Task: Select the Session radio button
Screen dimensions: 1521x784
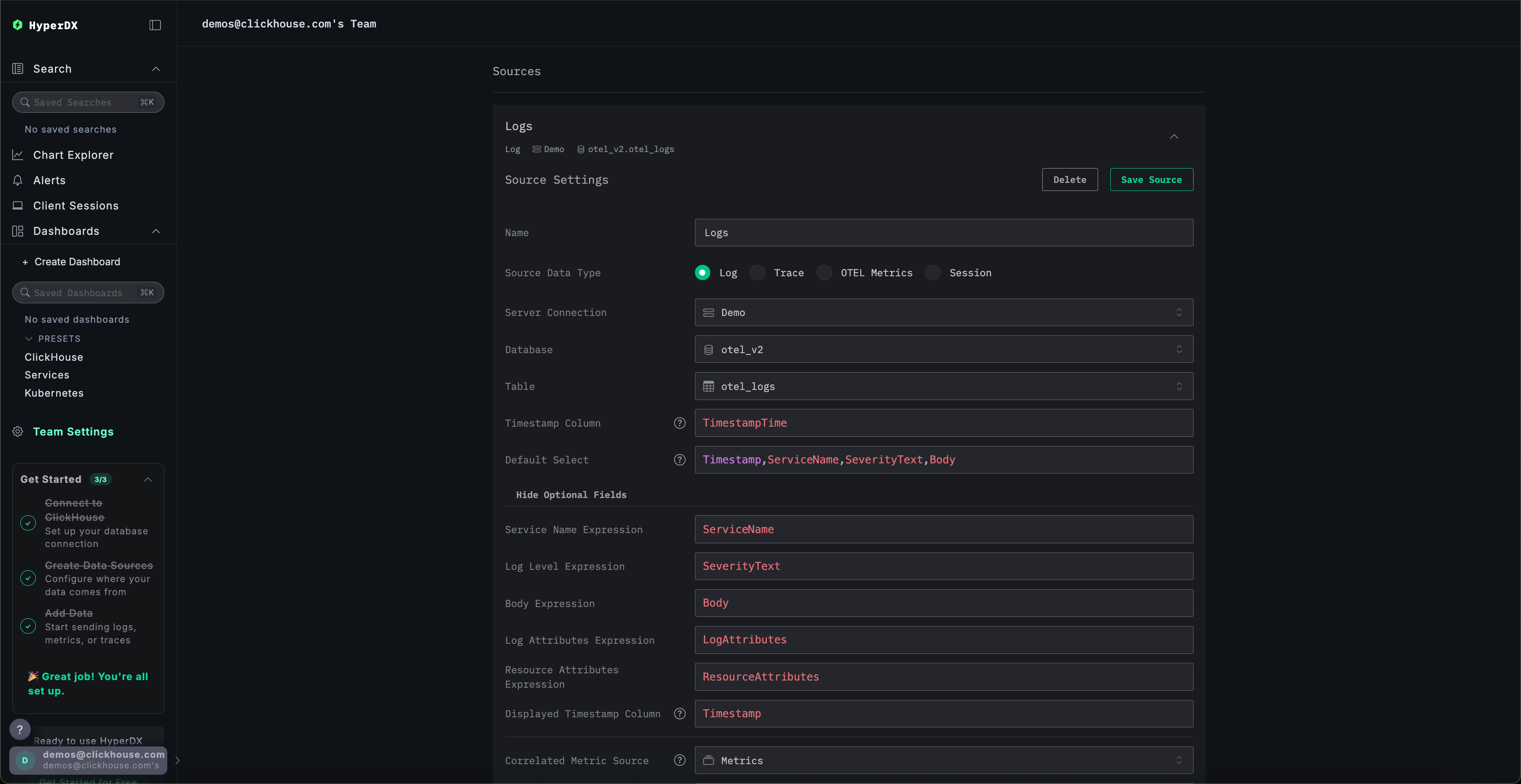Action: coord(933,272)
